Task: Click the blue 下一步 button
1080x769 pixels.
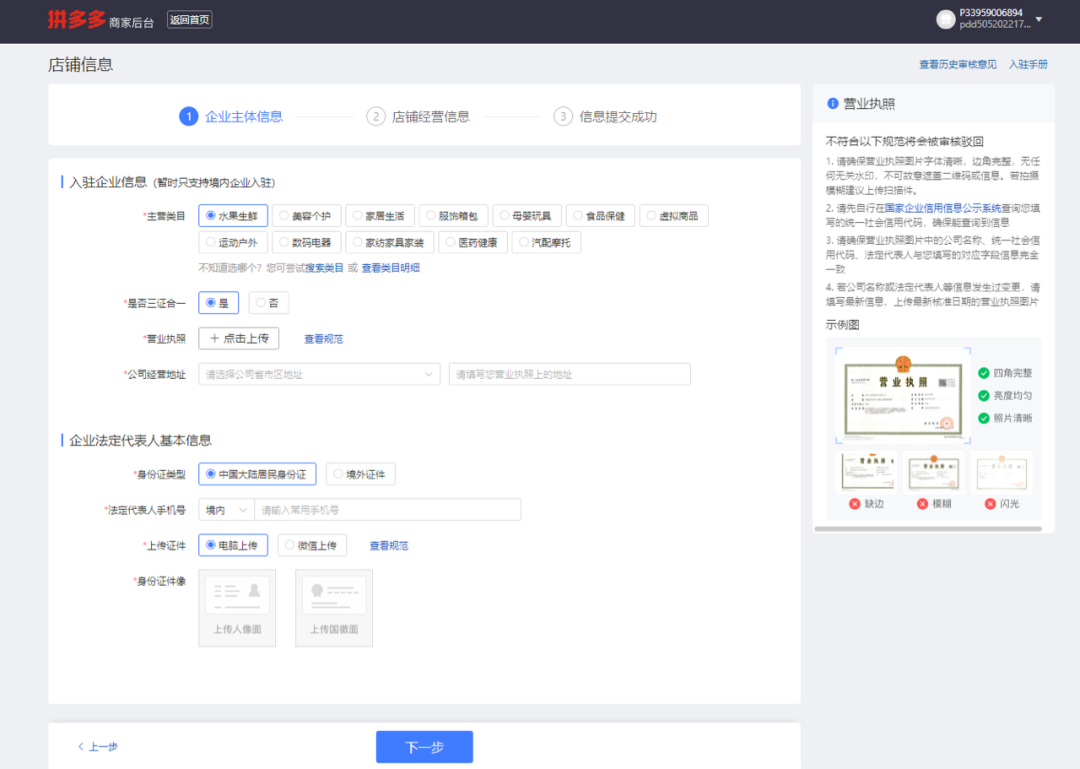Action: coord(424,747)
